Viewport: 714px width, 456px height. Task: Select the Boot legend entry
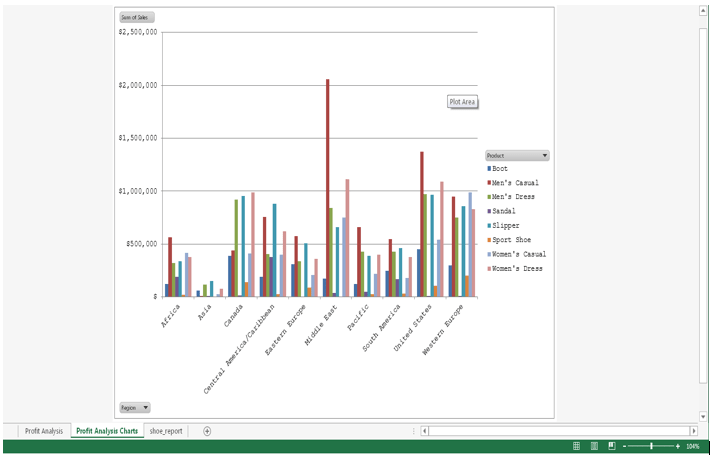click(x=497, y=169)
